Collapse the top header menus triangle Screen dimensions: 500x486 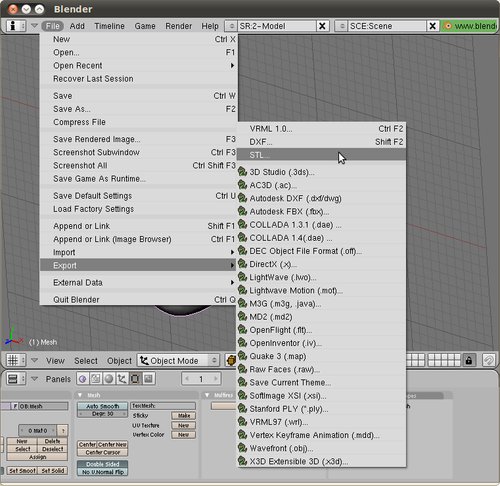[34, 25]
